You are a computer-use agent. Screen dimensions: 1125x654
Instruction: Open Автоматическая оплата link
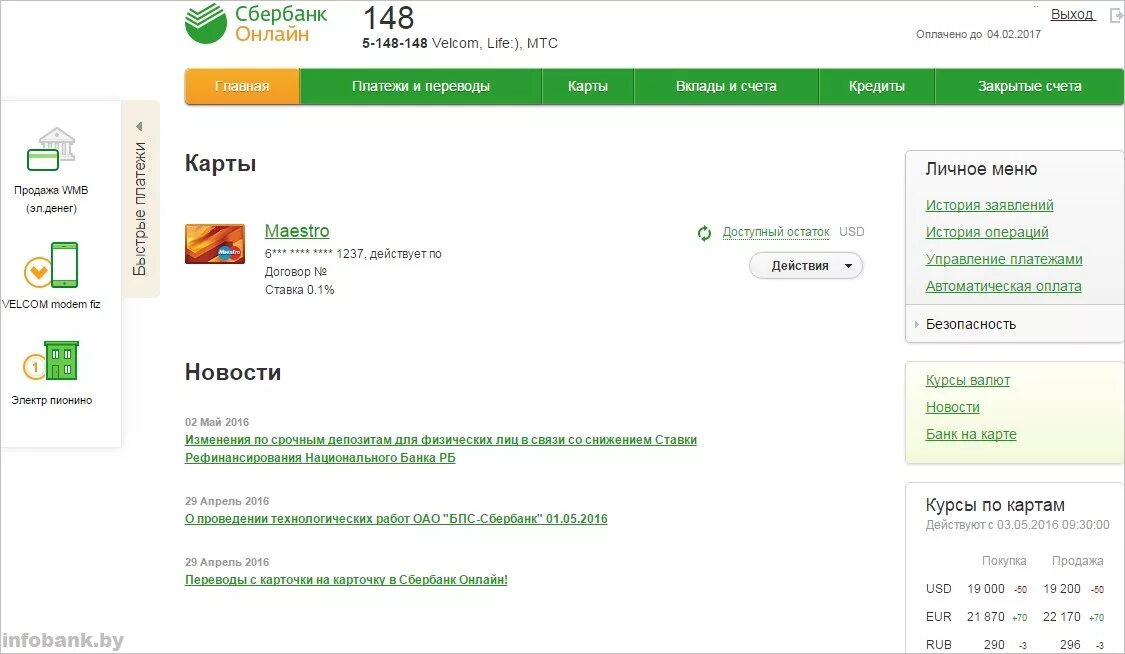pos(1003,286)
